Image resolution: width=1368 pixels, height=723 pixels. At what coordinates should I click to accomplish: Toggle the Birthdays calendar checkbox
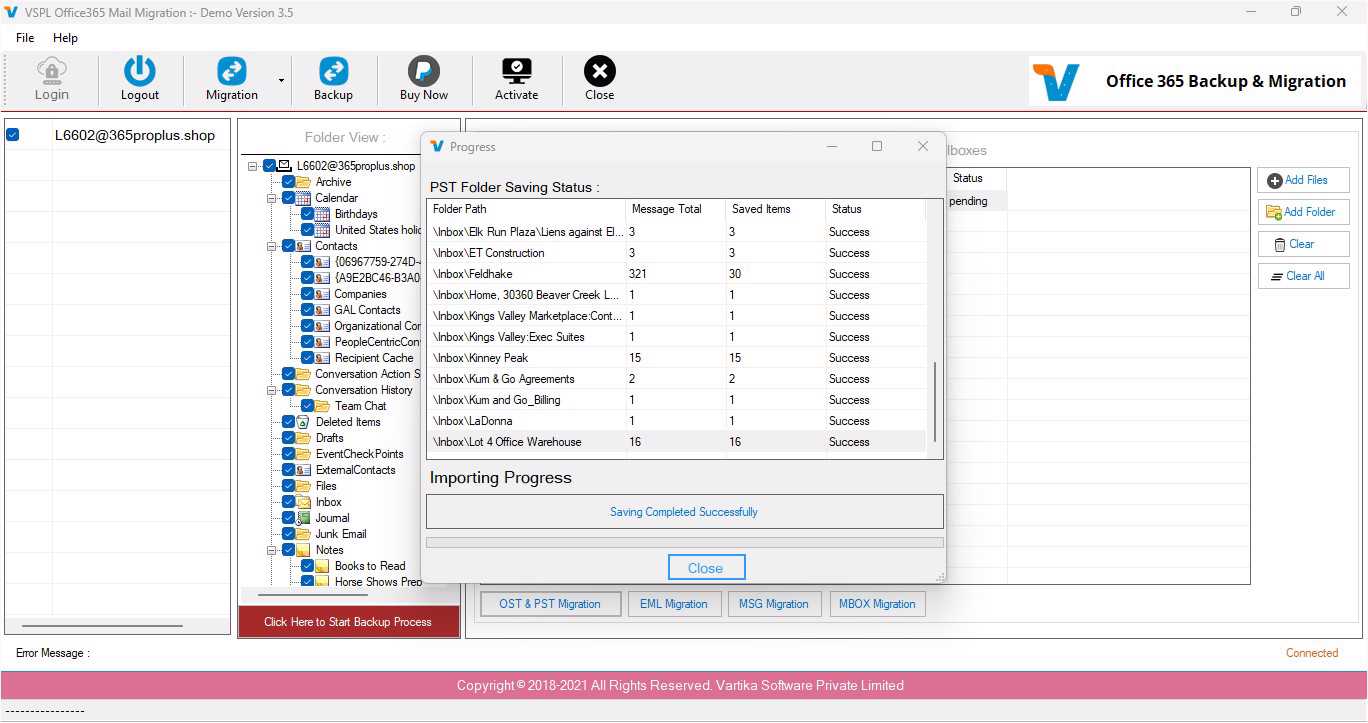308,214
